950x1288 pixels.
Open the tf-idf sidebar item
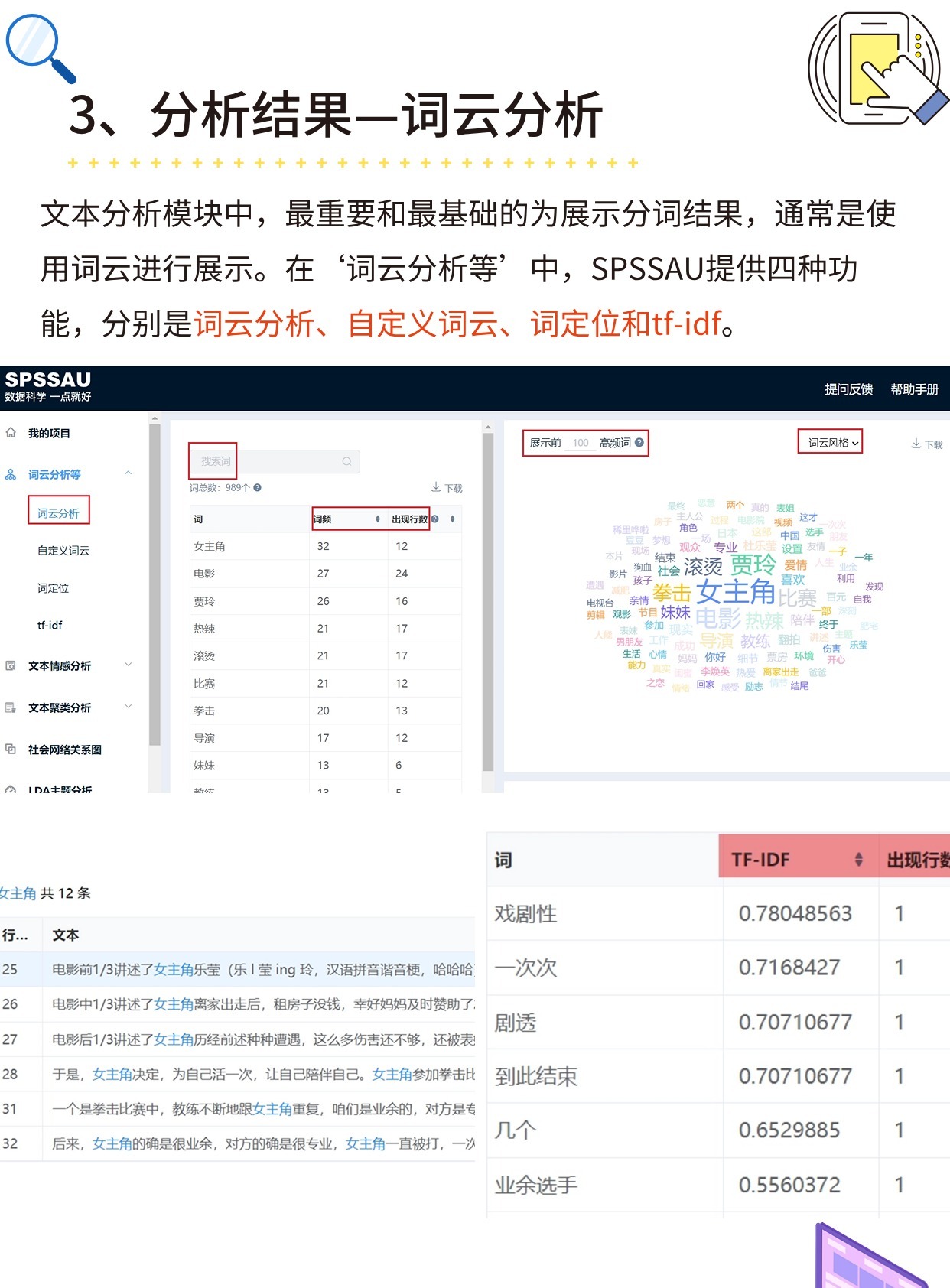[50, 625]
